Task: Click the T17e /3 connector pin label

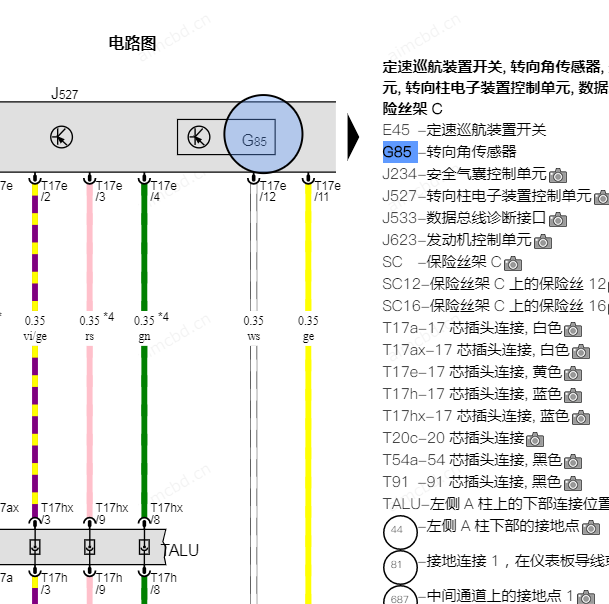Action: (x=109, y=191)
